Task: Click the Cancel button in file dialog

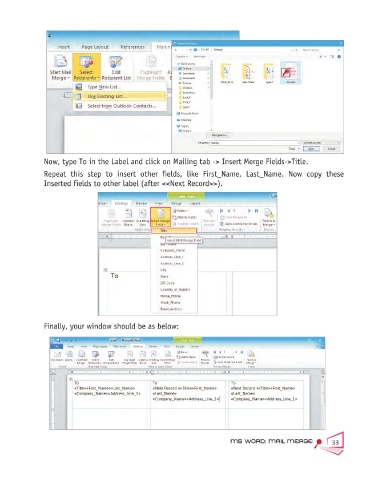Action: click(x=331, y=149)
